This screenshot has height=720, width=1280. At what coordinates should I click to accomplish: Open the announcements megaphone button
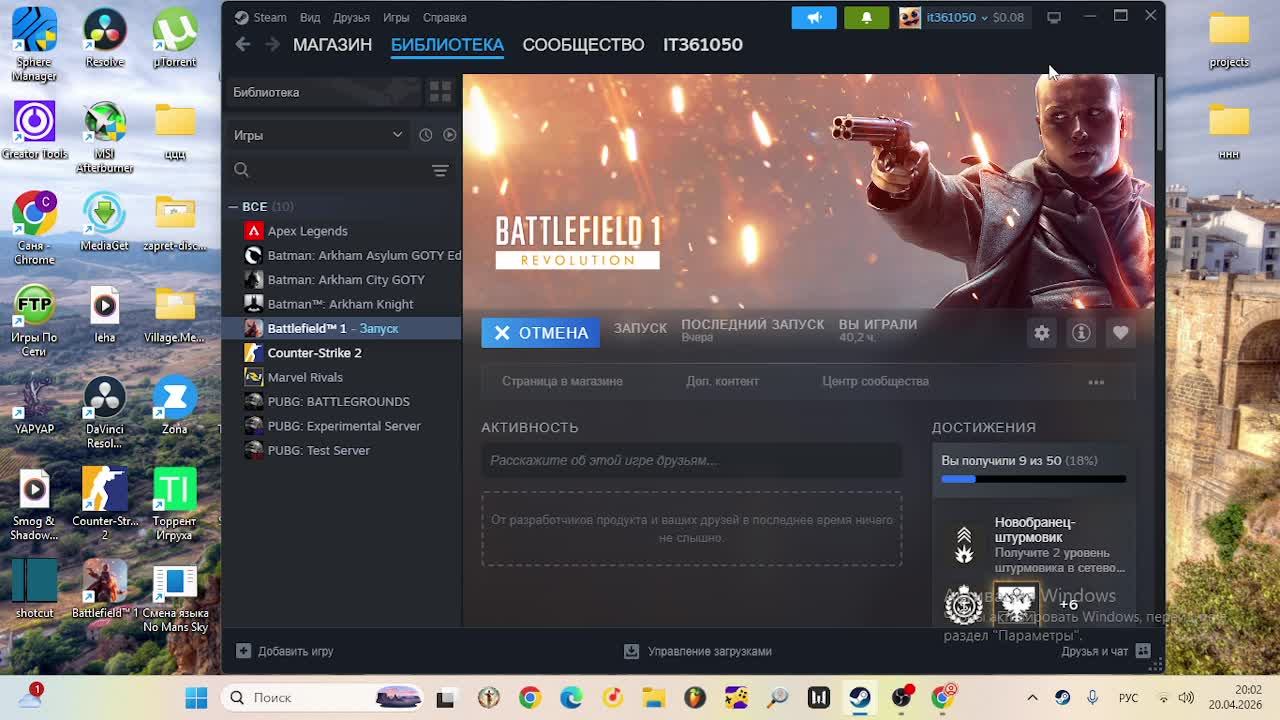pos(814,17)
